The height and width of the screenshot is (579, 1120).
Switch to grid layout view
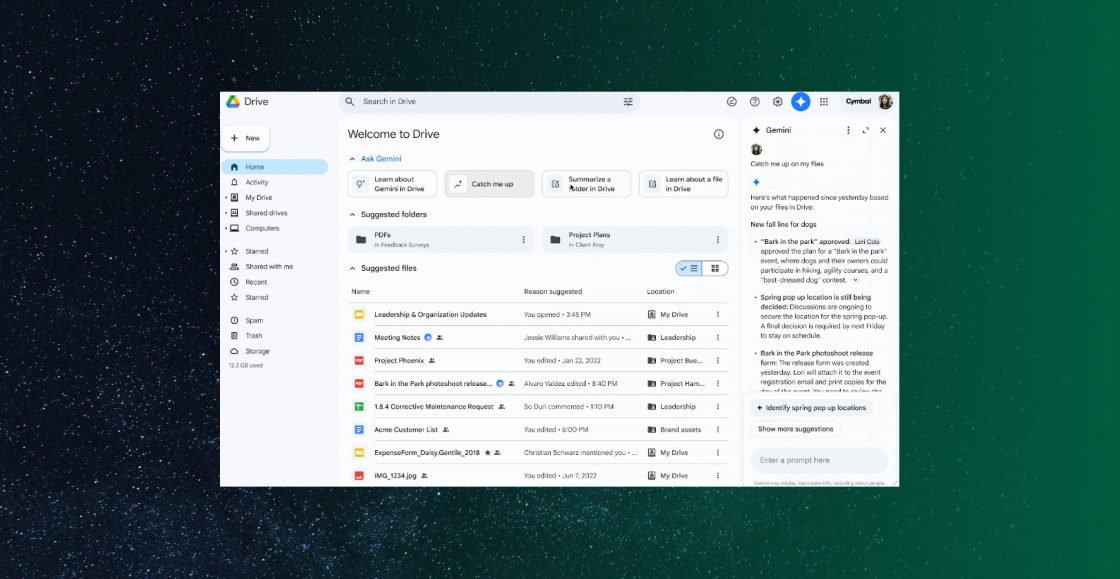(x=715, y=268)
